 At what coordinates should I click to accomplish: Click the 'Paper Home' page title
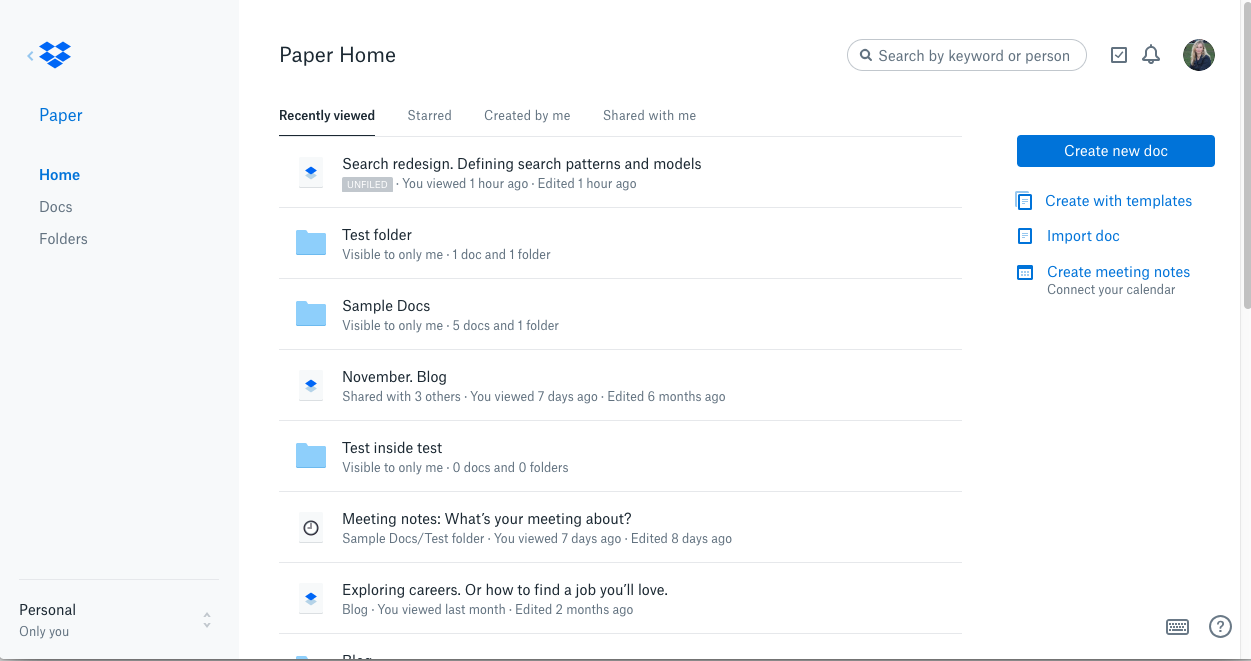pos(337,55)
